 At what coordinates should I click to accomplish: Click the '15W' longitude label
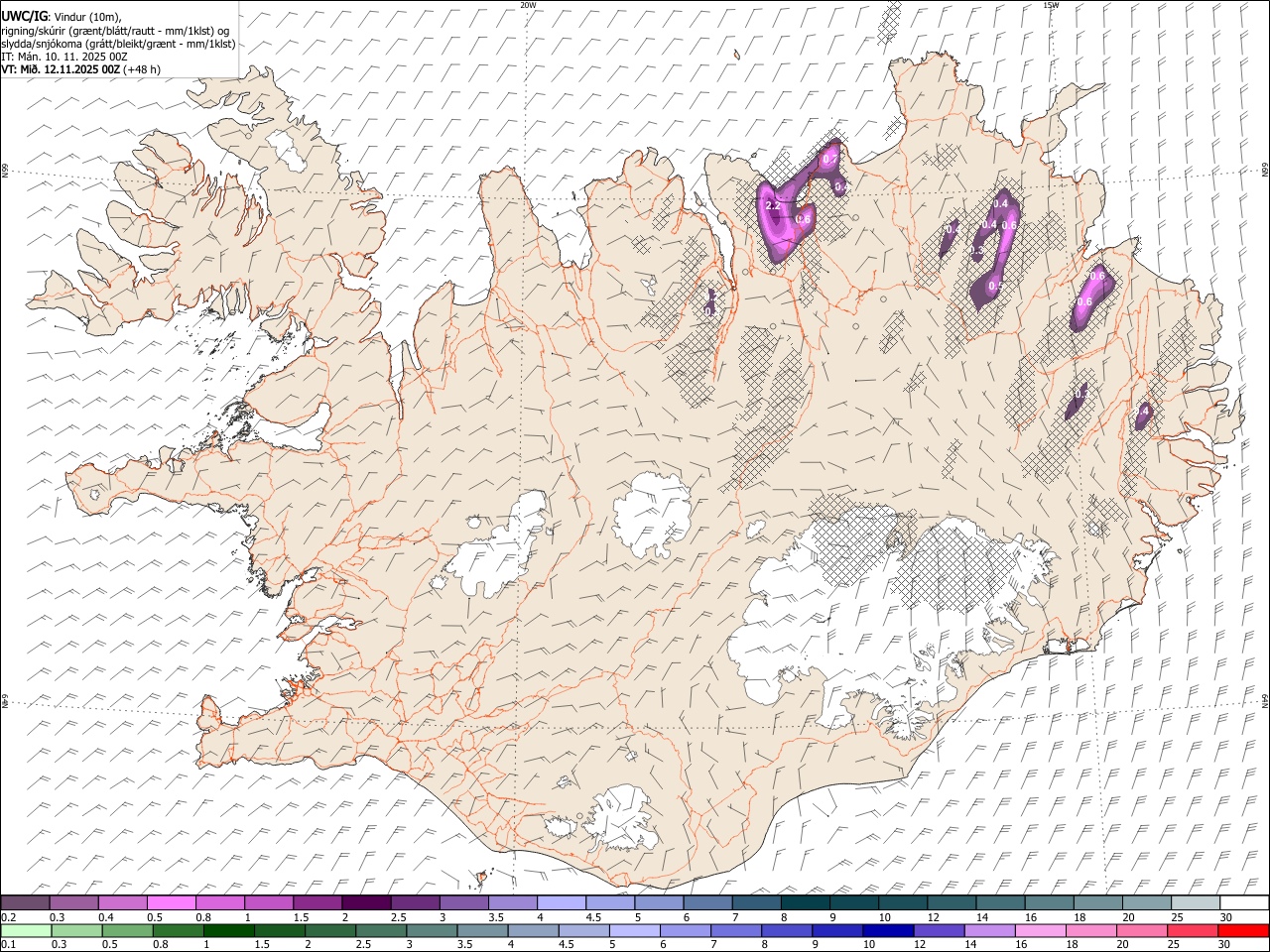tap(1051, 5)
